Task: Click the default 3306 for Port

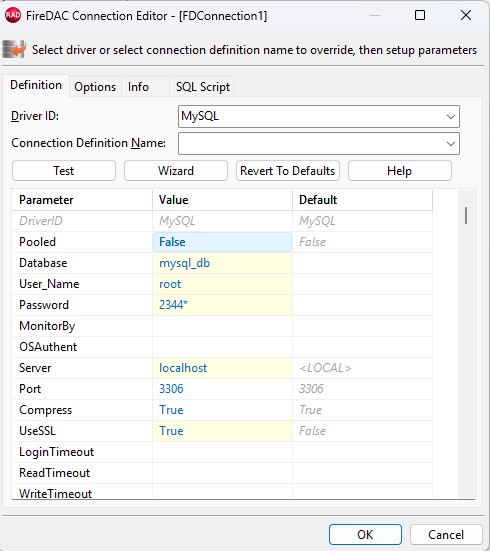Action: 311,389
